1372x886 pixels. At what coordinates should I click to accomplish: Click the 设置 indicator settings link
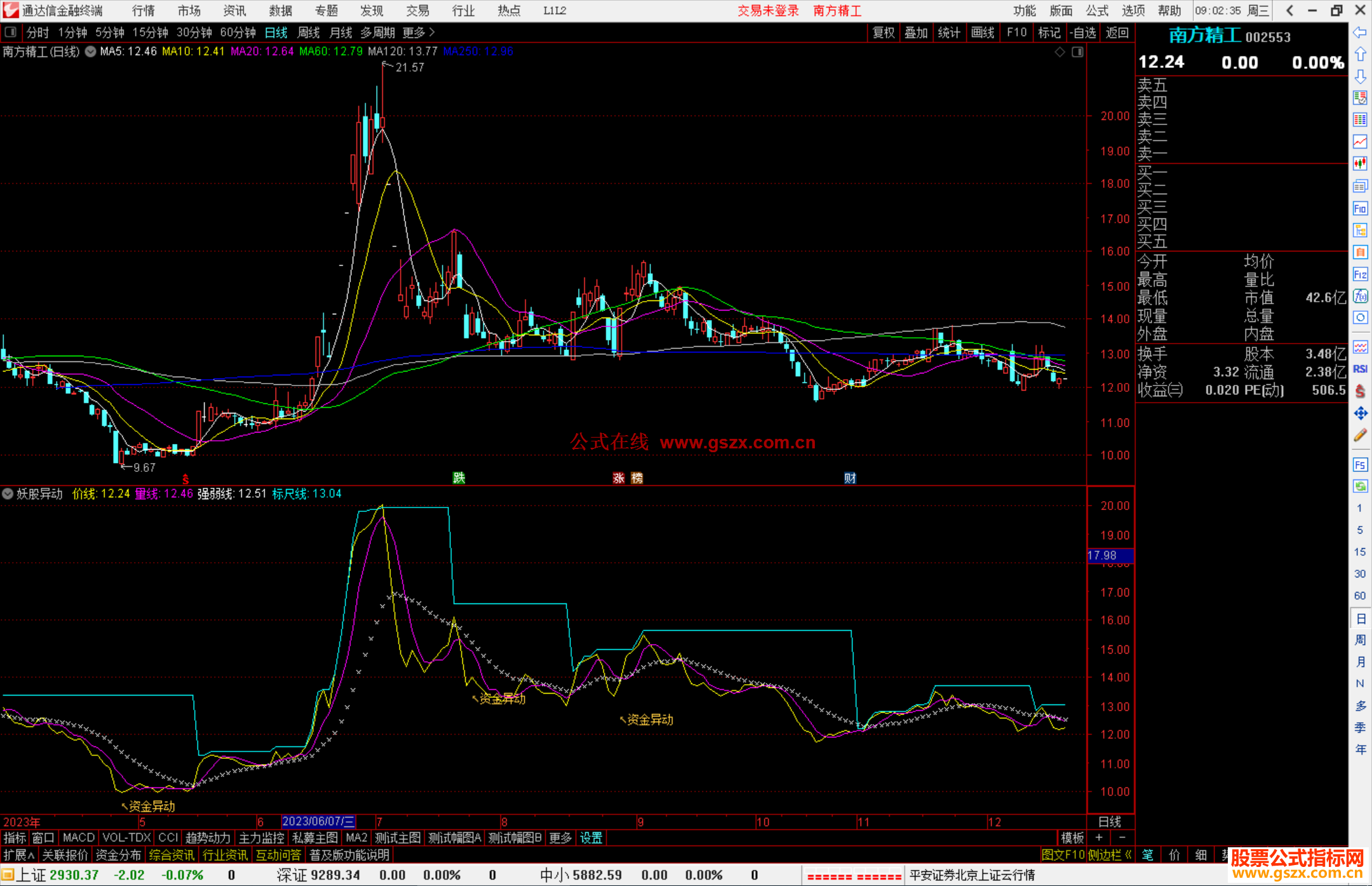point(591,838)
